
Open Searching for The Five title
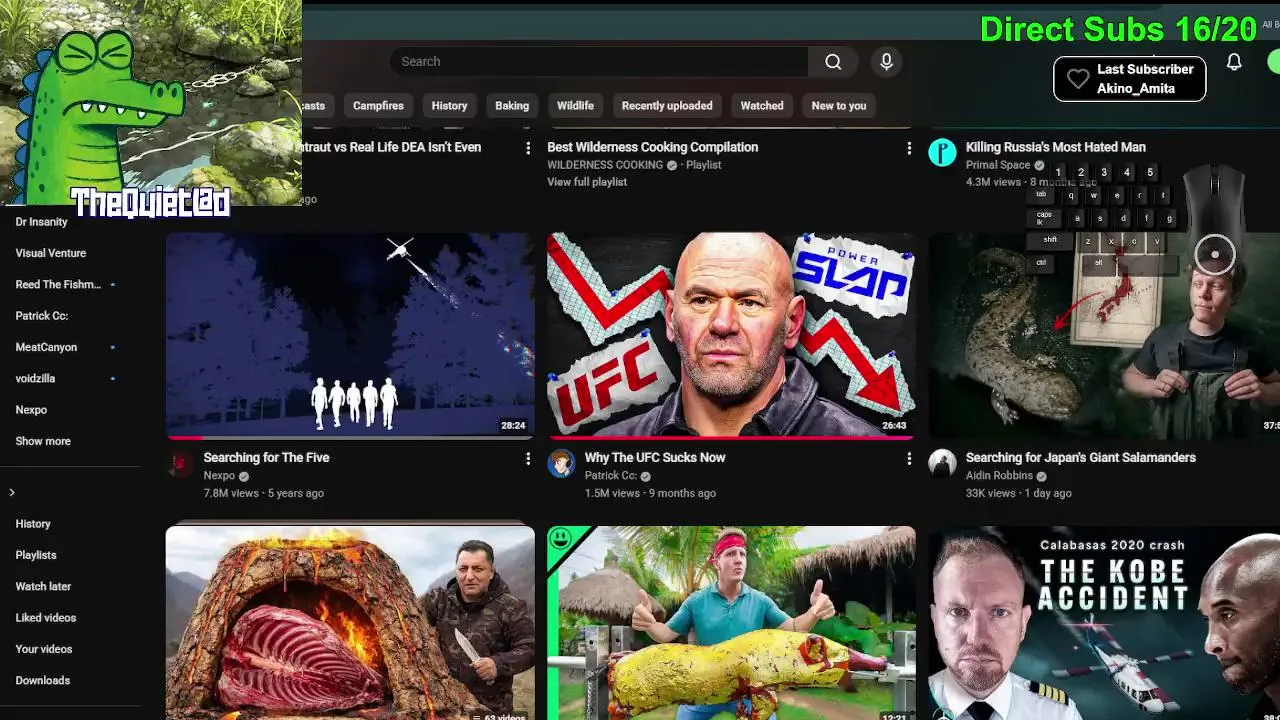click(266, 457)
